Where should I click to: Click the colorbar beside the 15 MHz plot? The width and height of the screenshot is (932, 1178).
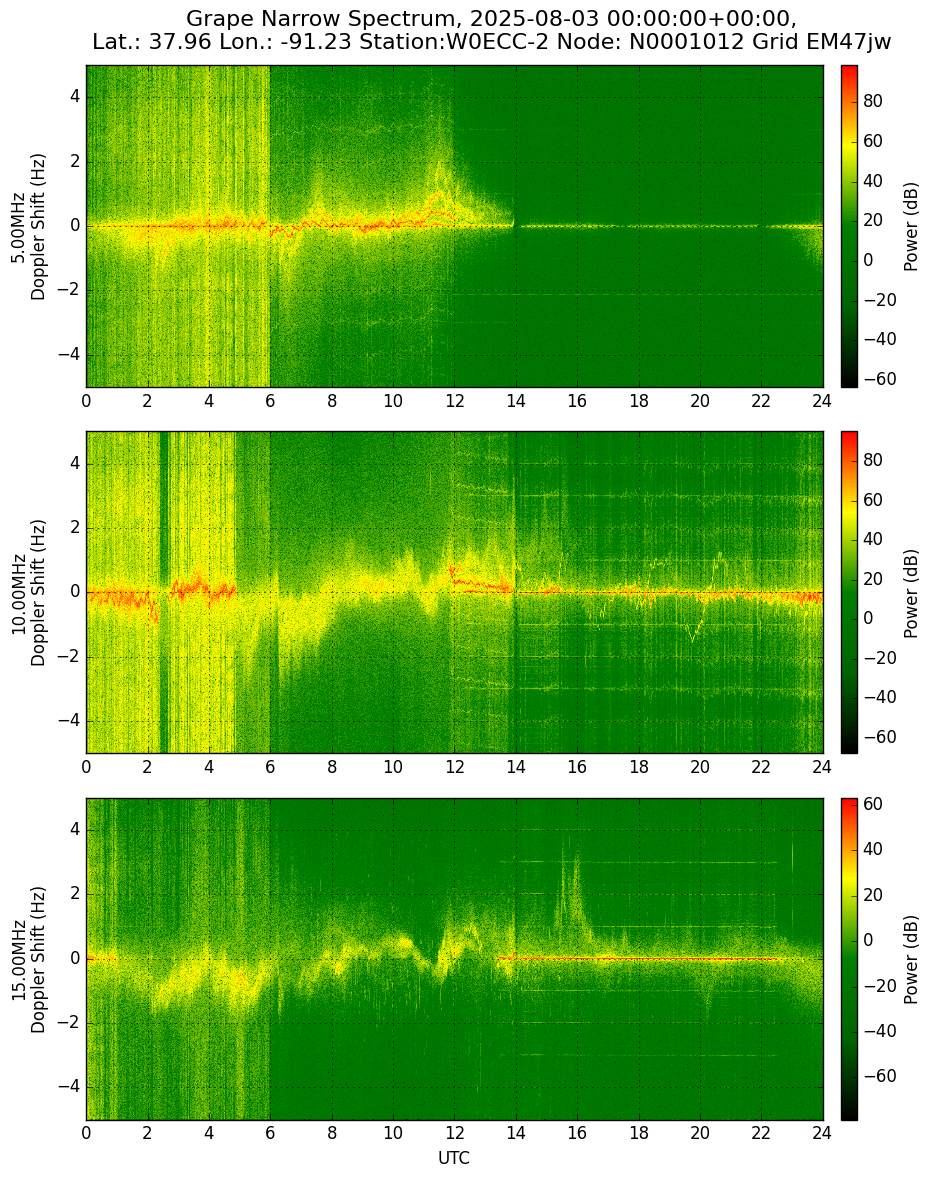point(849,959)
